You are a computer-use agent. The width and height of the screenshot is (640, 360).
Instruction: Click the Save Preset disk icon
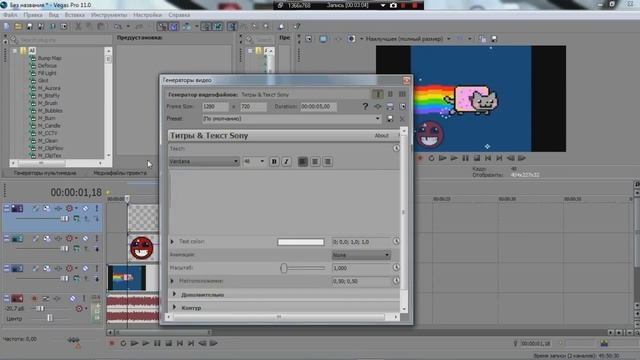pos(390,119)
